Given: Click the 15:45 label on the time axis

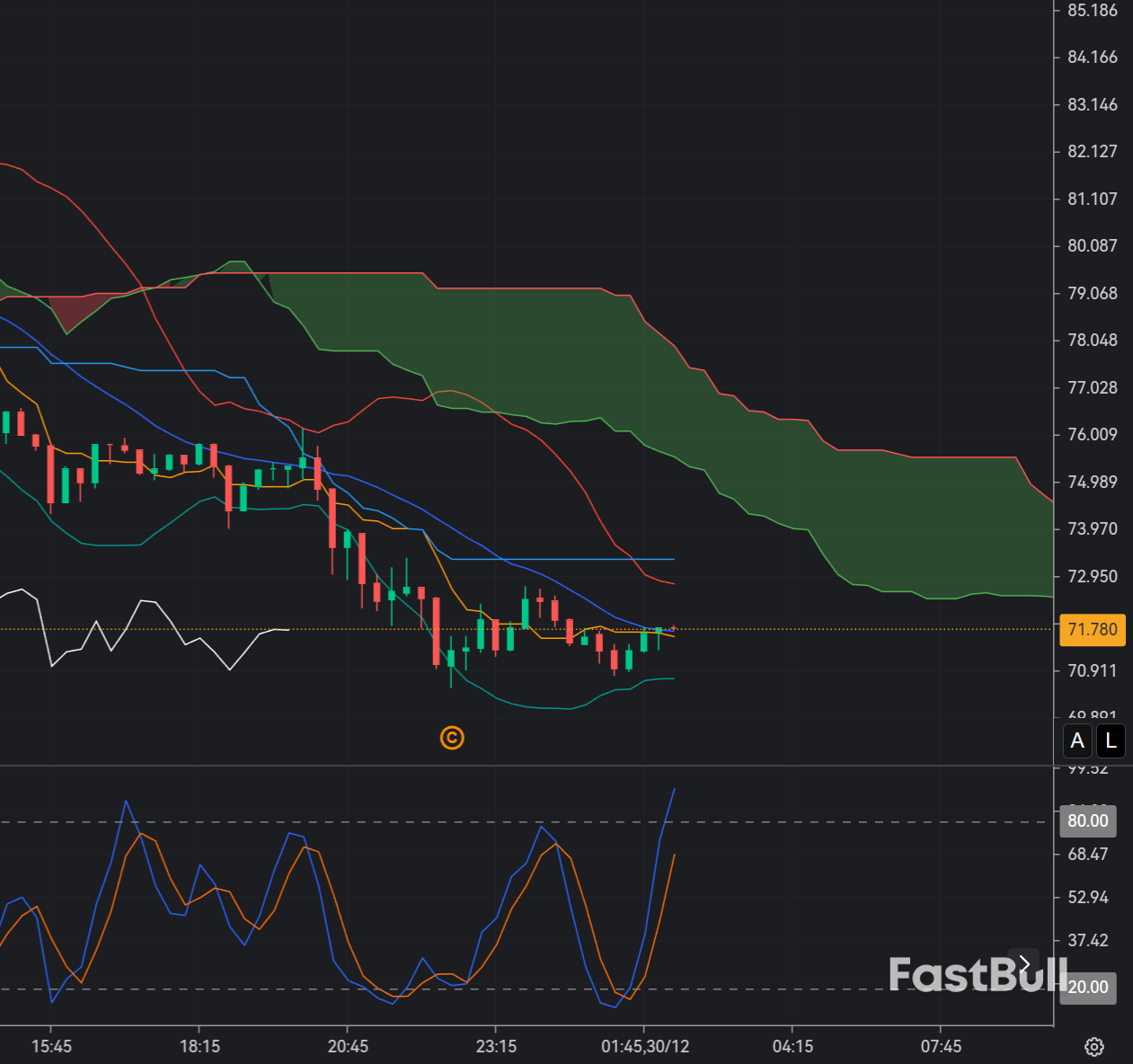Looking at the screenshot, I should tap(51, 1046).
